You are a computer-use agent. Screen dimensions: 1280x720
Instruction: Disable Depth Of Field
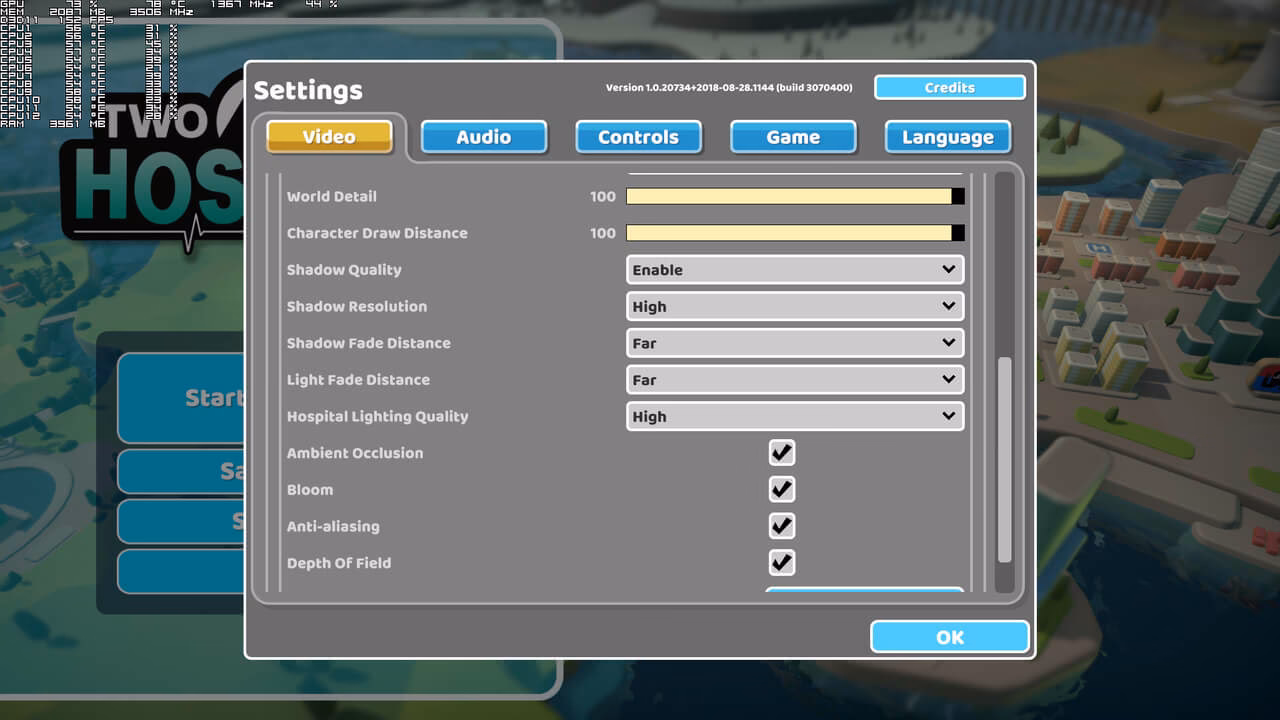click(x=781, y=562)
